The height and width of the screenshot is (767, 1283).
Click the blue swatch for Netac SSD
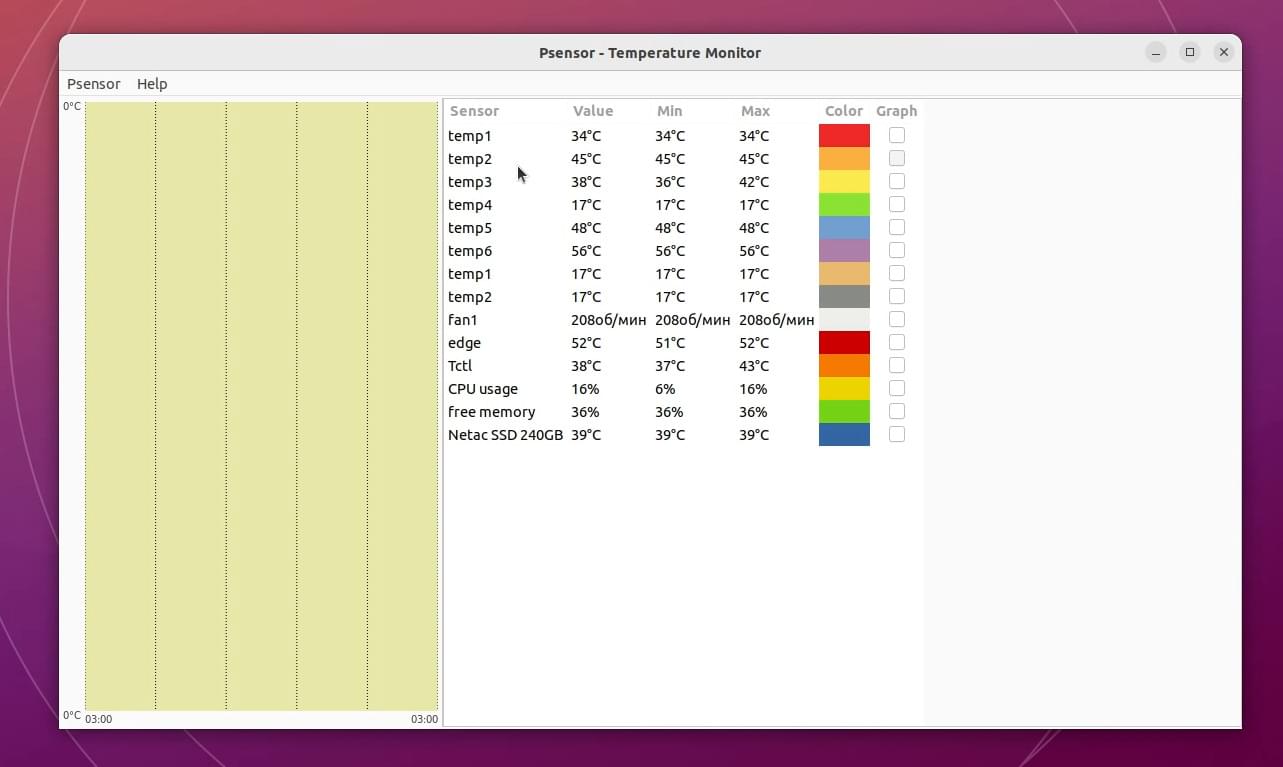click(x=844, y=434)
